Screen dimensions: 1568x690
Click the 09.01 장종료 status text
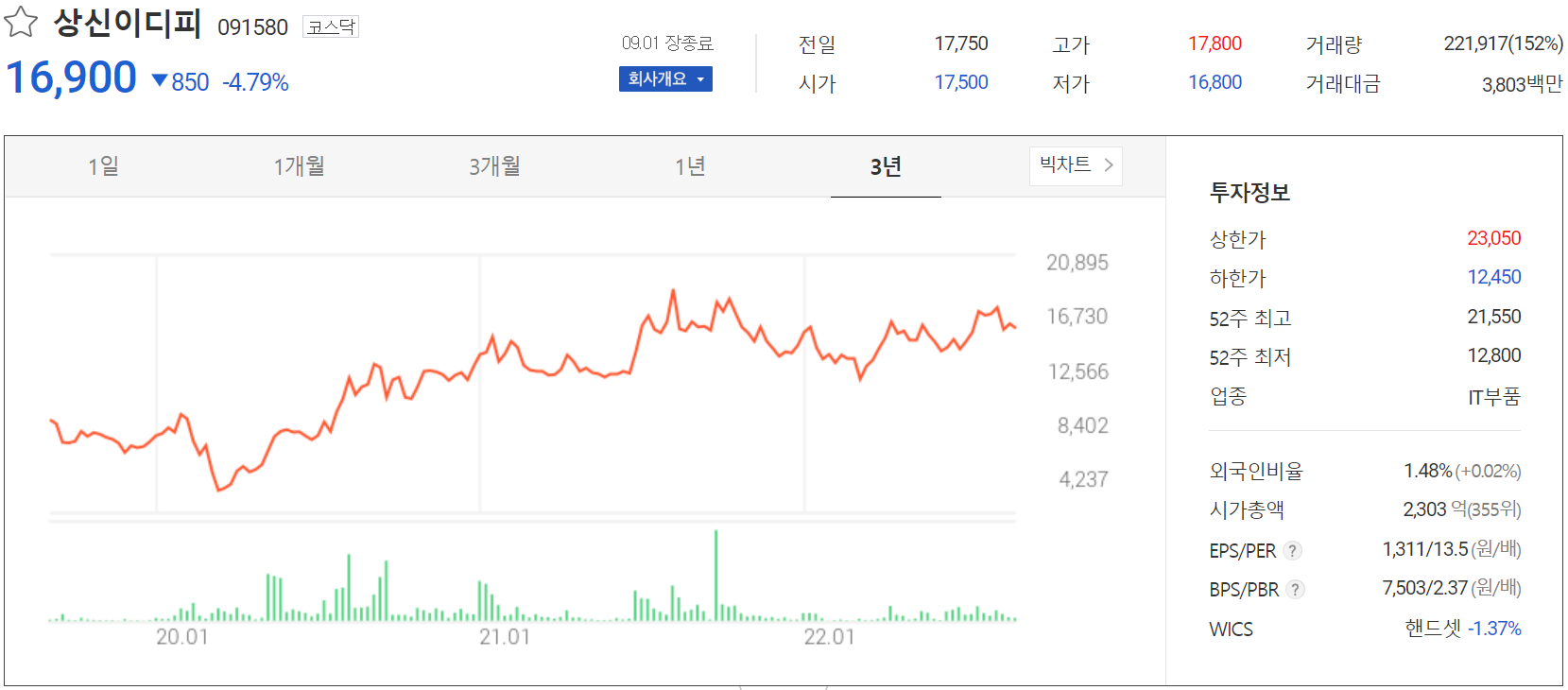667,43
